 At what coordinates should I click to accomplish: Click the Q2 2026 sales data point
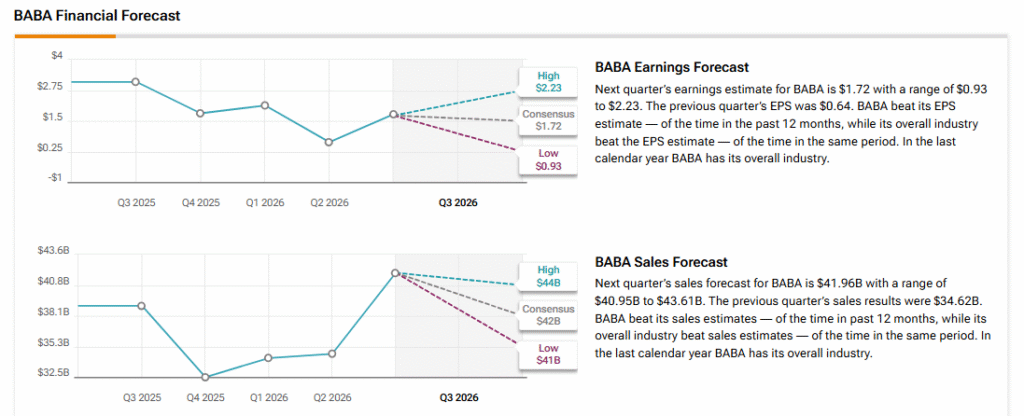point(332,353)
